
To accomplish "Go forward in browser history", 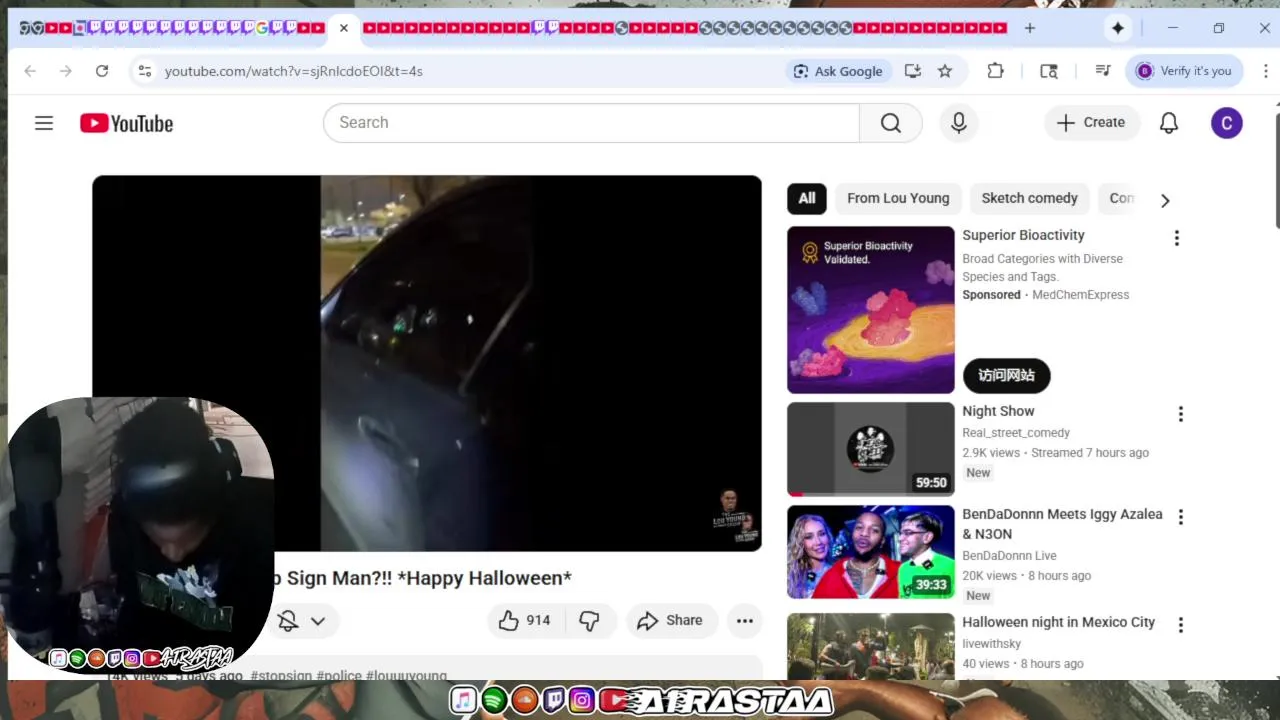I will (66, 71).
